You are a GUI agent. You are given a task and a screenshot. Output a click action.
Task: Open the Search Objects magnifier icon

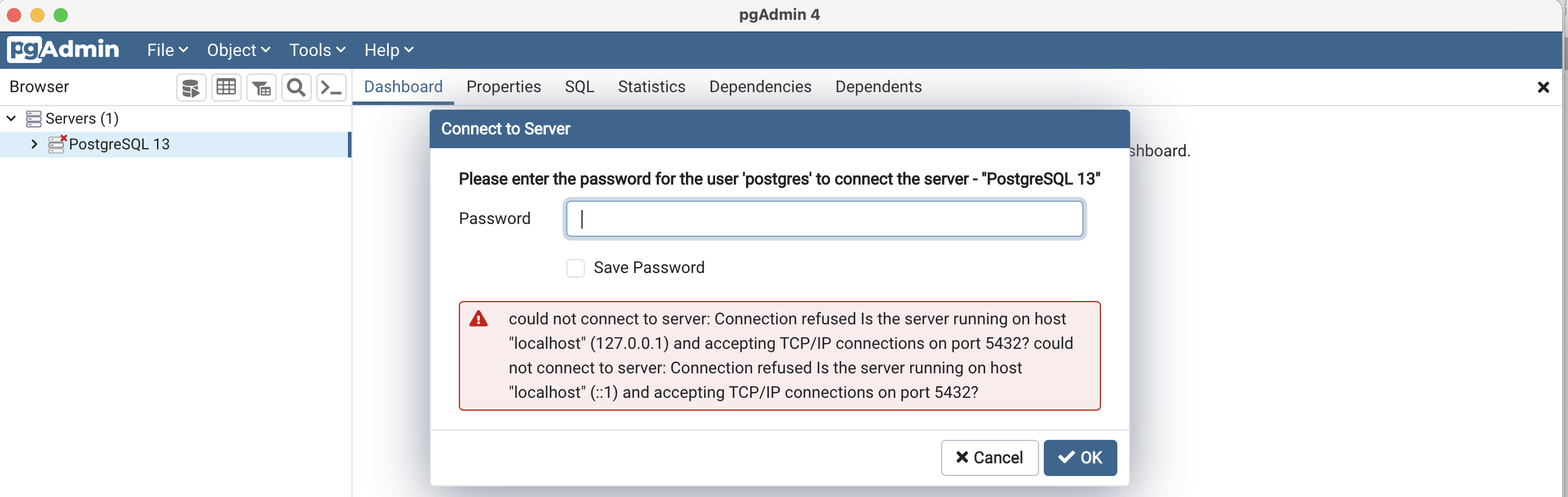click(x=297, y=87)
